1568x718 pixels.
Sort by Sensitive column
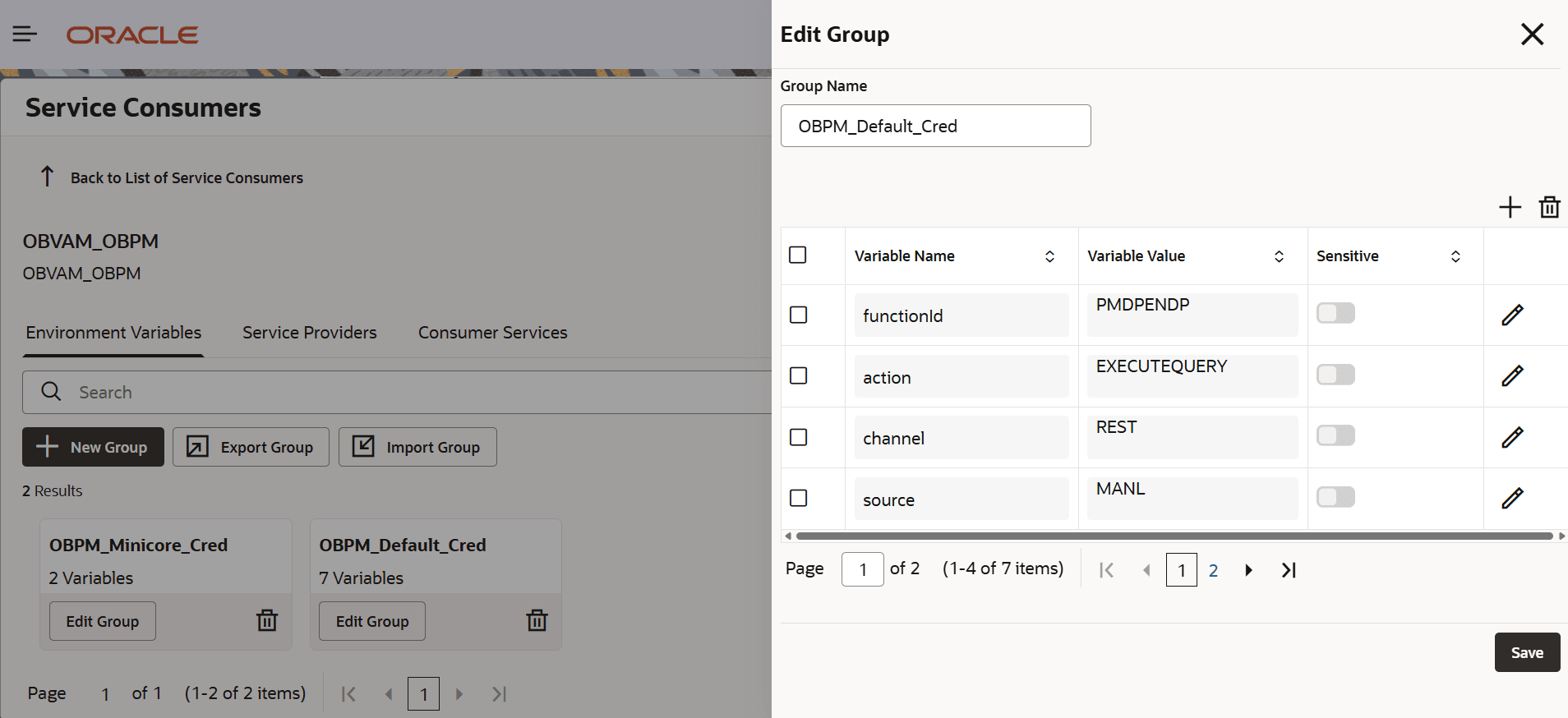pos(1455,256)
